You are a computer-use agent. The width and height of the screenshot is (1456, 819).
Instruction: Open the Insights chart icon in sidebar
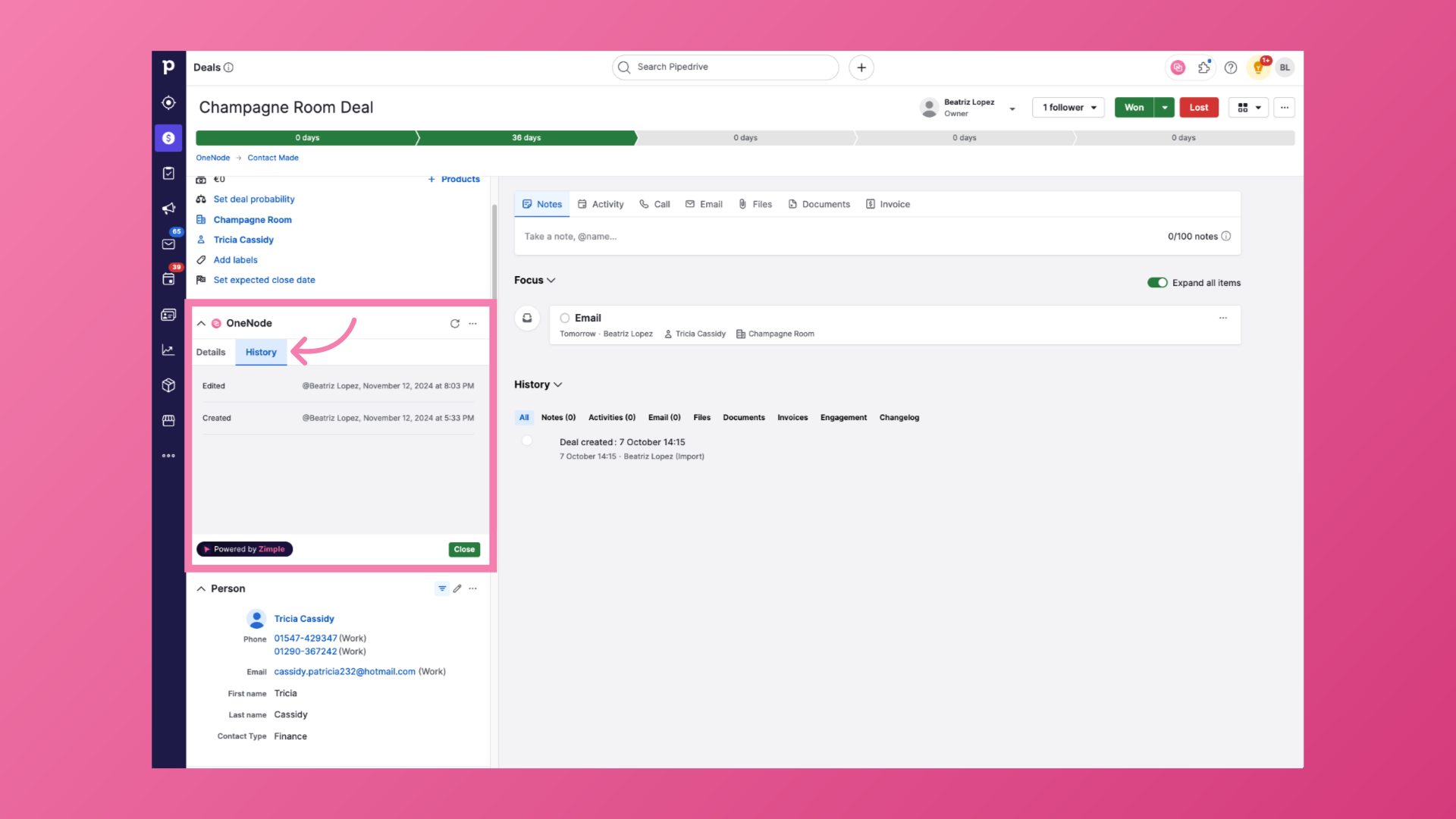[x=168, y=350]
